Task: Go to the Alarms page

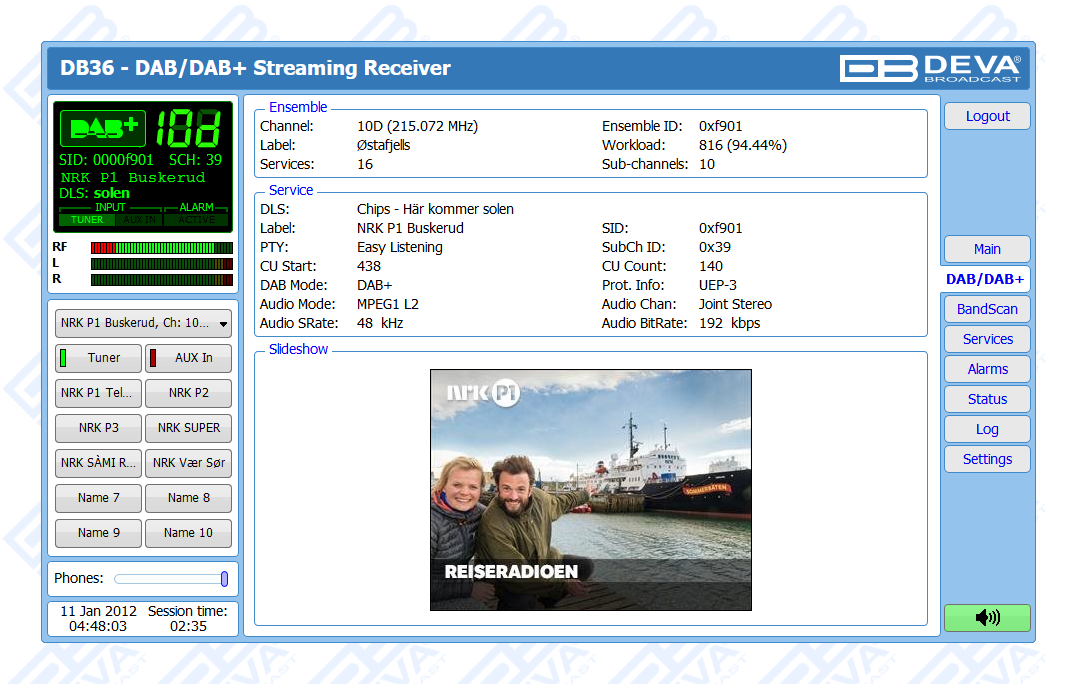Action: click(x=986, y=369)
